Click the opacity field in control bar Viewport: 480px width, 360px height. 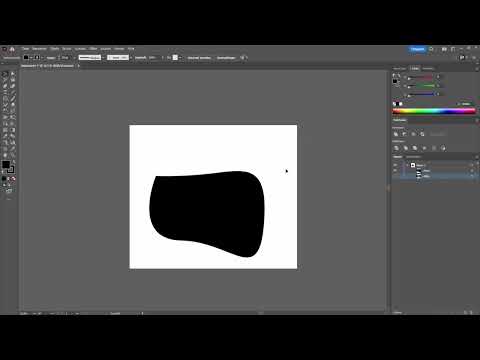click(153, 58)
